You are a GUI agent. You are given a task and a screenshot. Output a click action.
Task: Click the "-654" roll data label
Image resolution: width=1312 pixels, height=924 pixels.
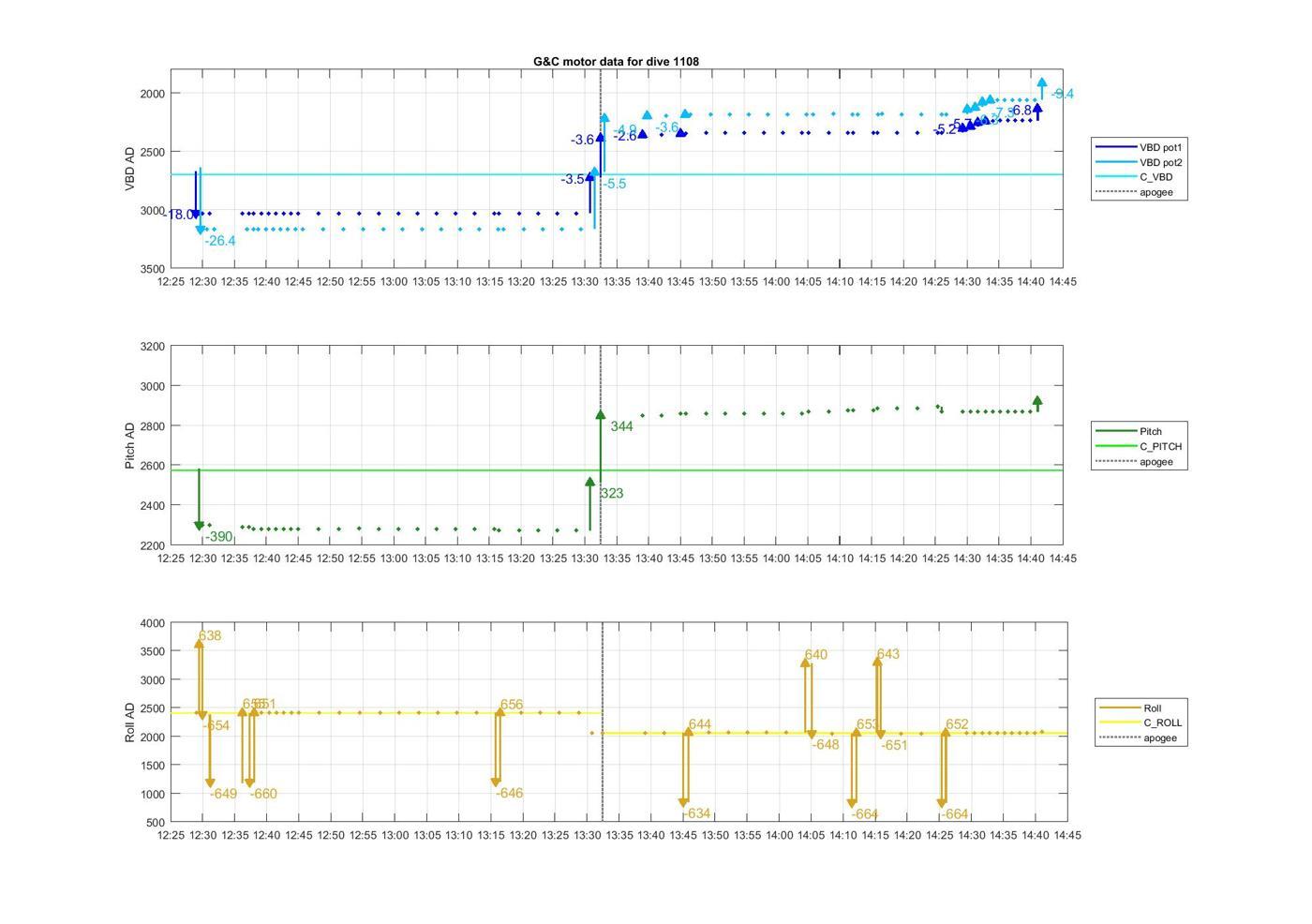pos(216,725)
